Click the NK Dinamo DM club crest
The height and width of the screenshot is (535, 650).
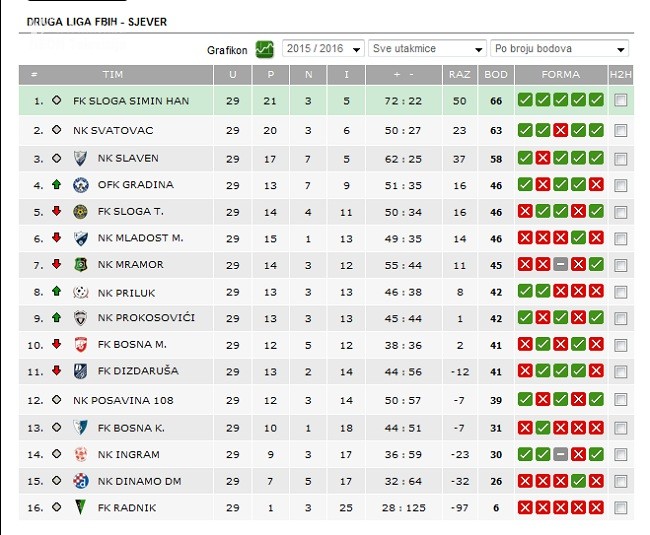coord(81,481)
